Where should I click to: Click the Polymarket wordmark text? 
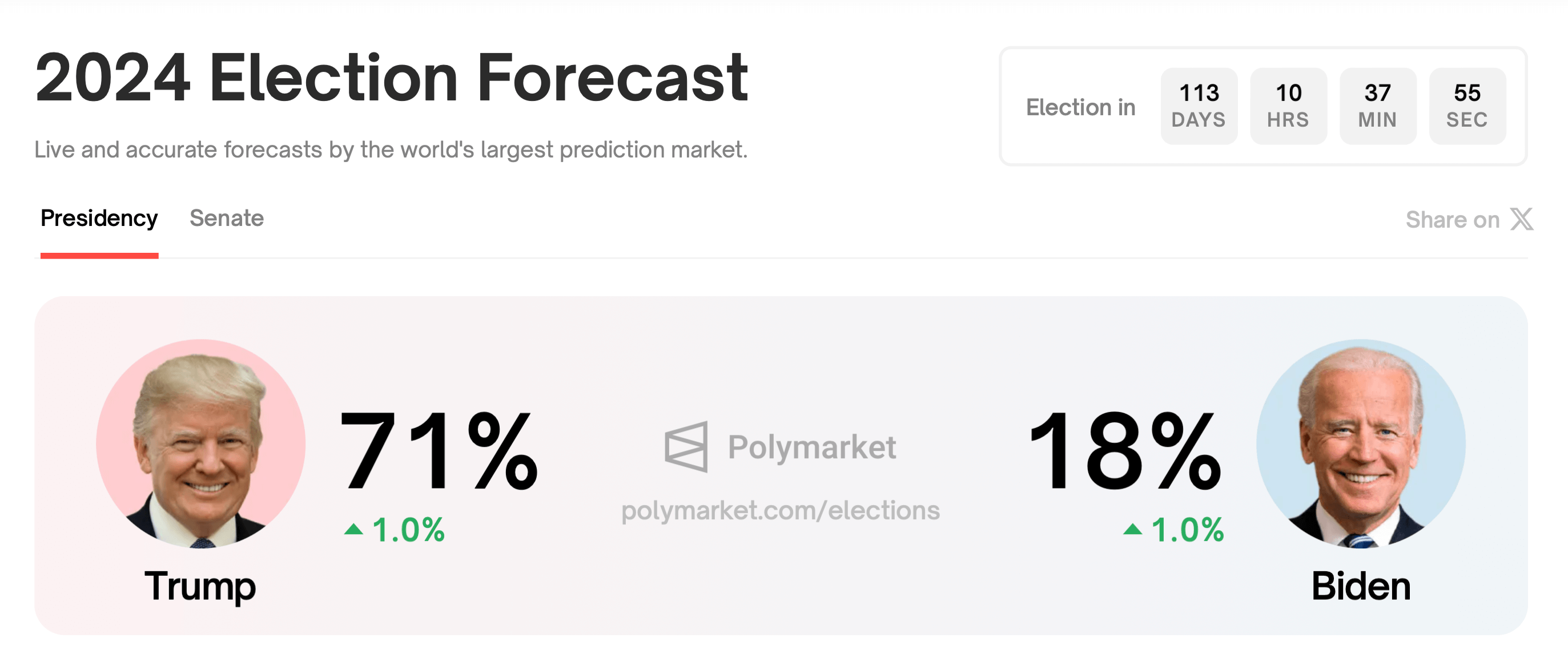coord(812,448)
